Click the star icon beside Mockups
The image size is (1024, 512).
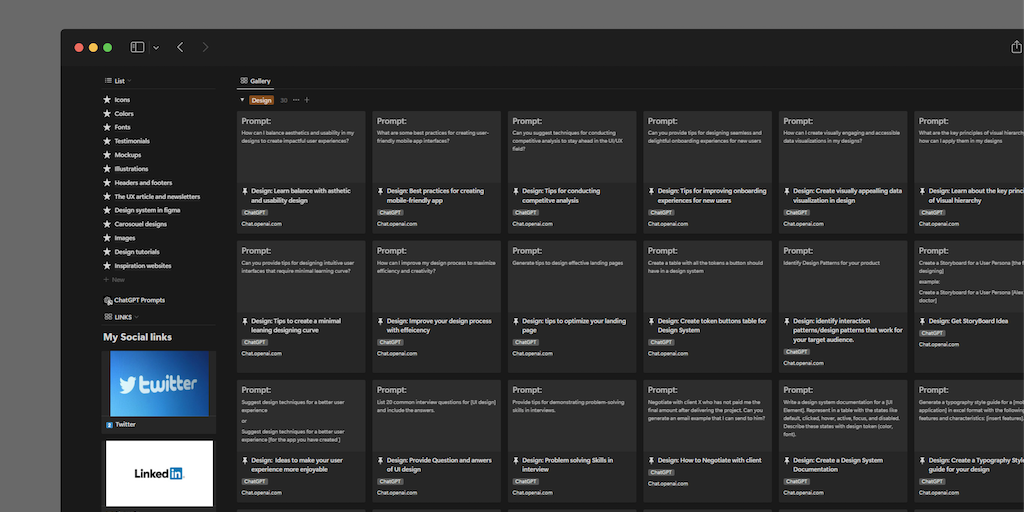pyautogui.click(x=107, y=155)
